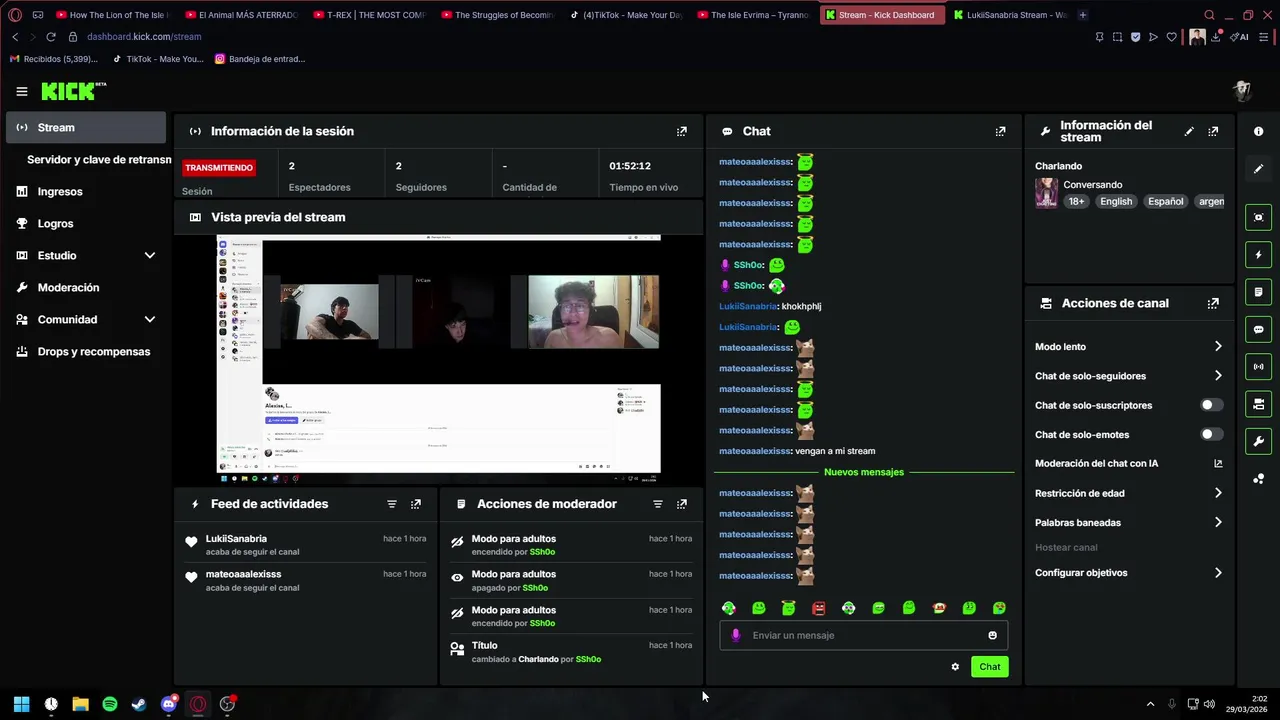Image resolution: width=1280 pixels, height=720 pixels.
Task: Open Palabras baneadas settings
Action: pos(1128,522)
